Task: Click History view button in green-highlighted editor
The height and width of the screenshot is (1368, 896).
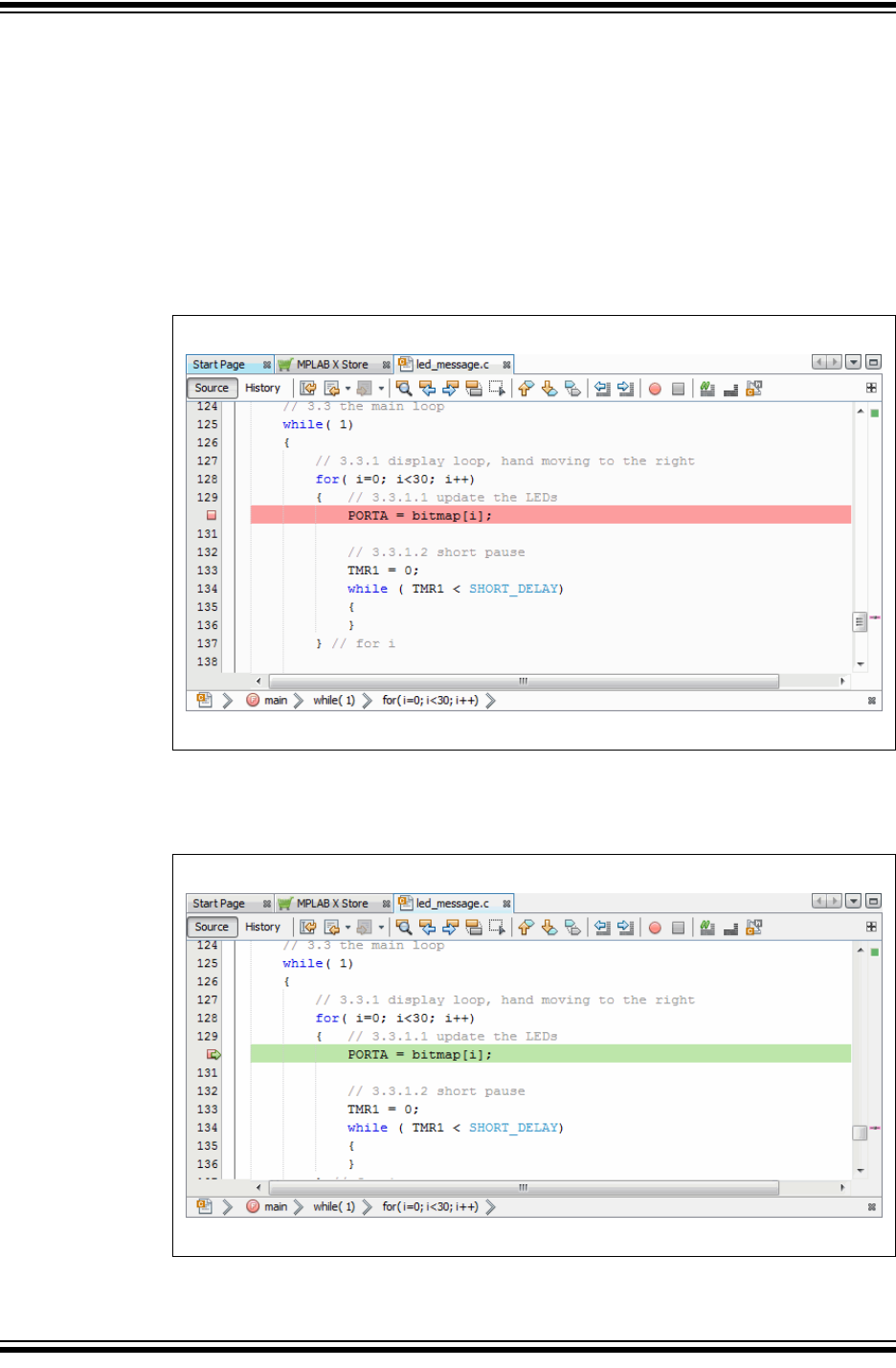Action: 262,928
